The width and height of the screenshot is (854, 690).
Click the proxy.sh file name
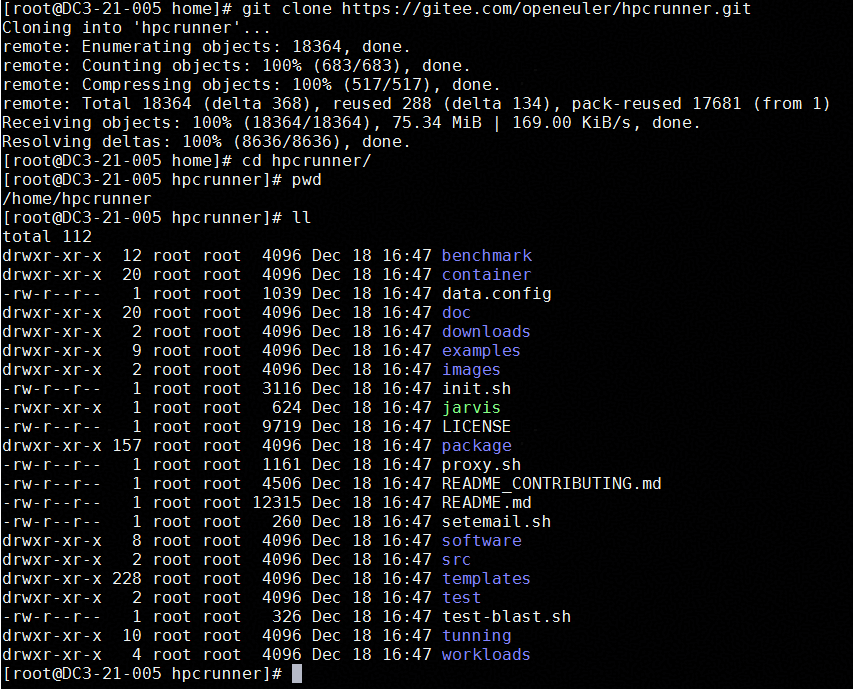[x=481, y=465]
